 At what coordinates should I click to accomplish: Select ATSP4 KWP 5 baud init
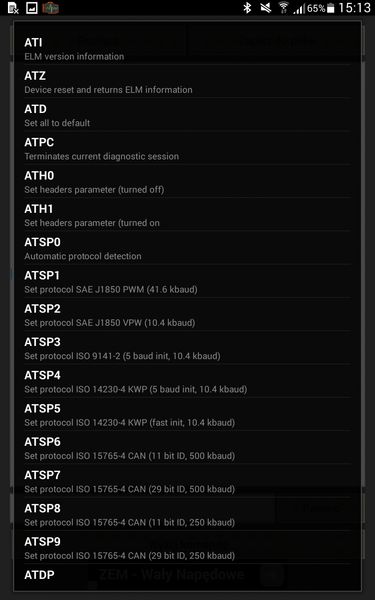tap(188, 381)
